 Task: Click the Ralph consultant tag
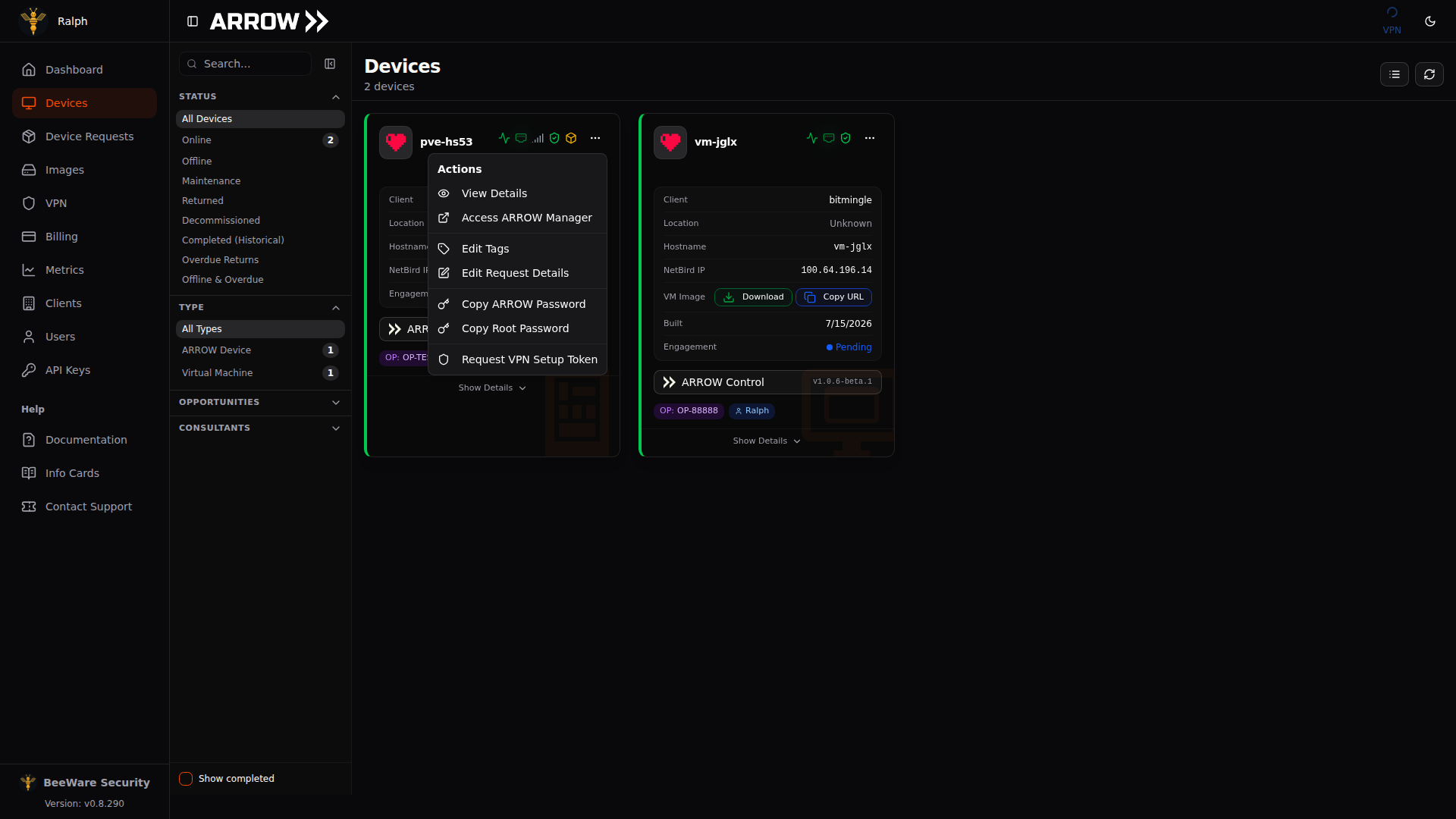coord(752,411)
